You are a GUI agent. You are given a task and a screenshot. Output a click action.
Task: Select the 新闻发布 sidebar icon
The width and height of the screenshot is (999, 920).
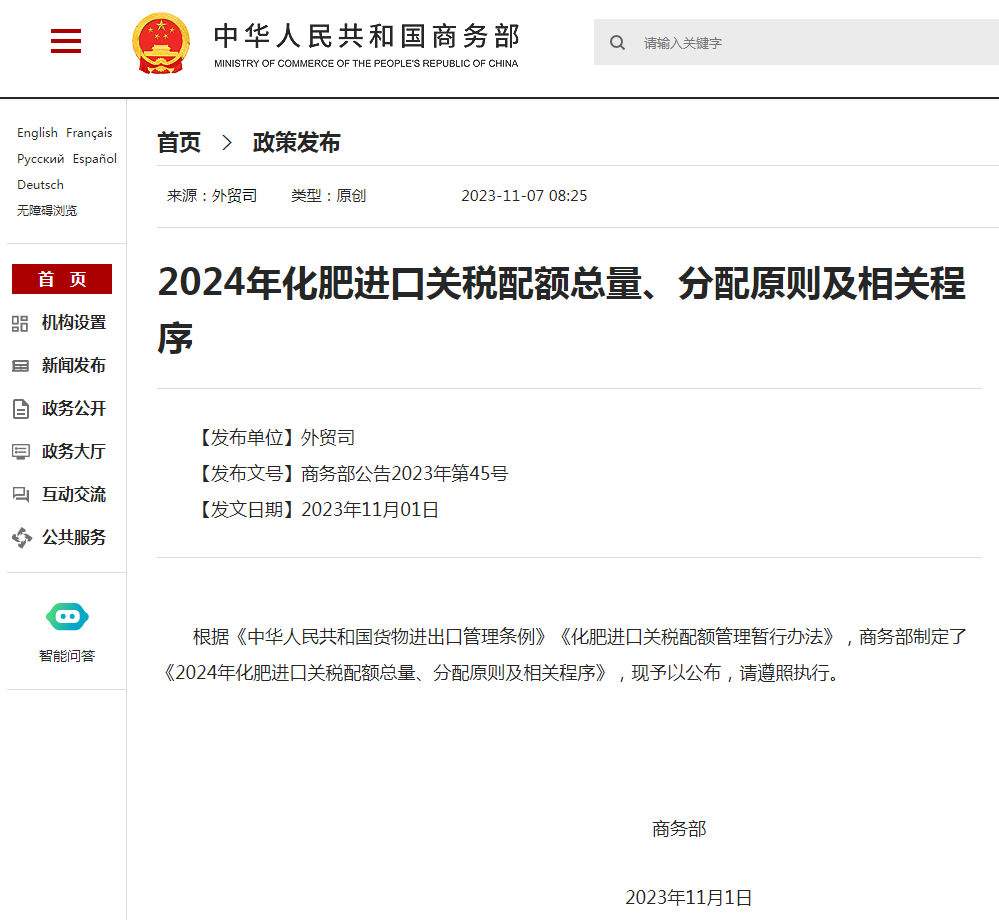[x=21, y=365]
